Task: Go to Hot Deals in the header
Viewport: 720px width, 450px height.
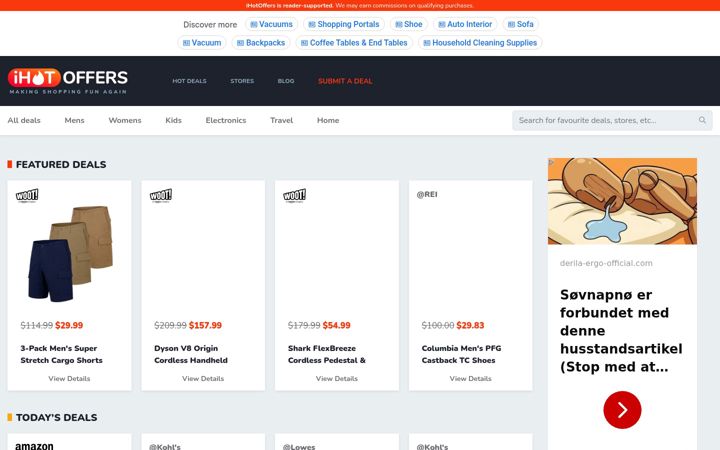Action: [189, 81]
